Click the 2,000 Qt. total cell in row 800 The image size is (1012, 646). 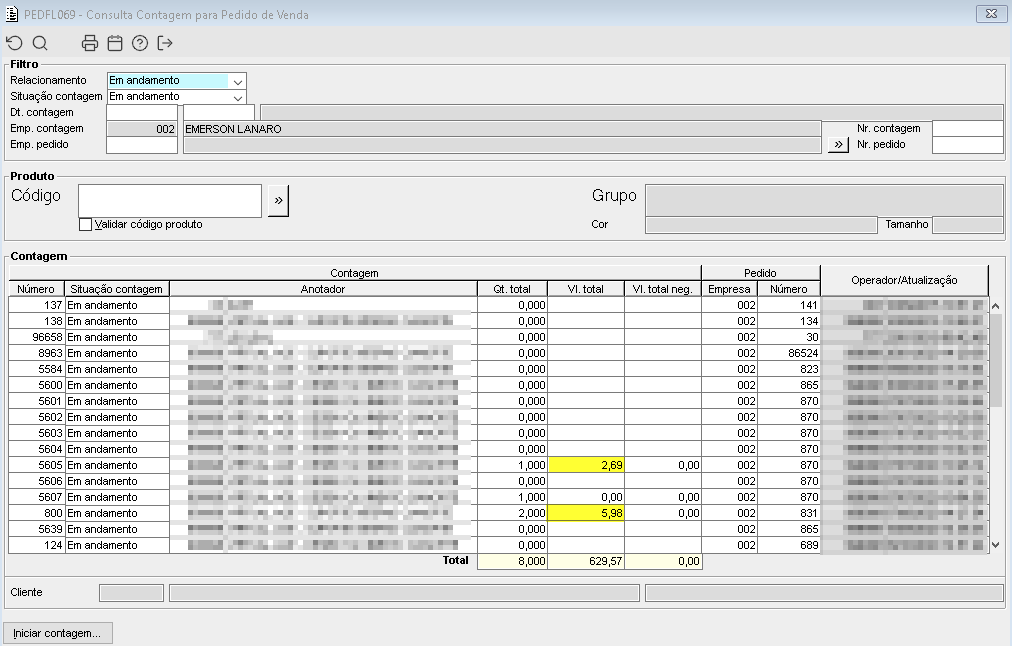coord(512,513)
